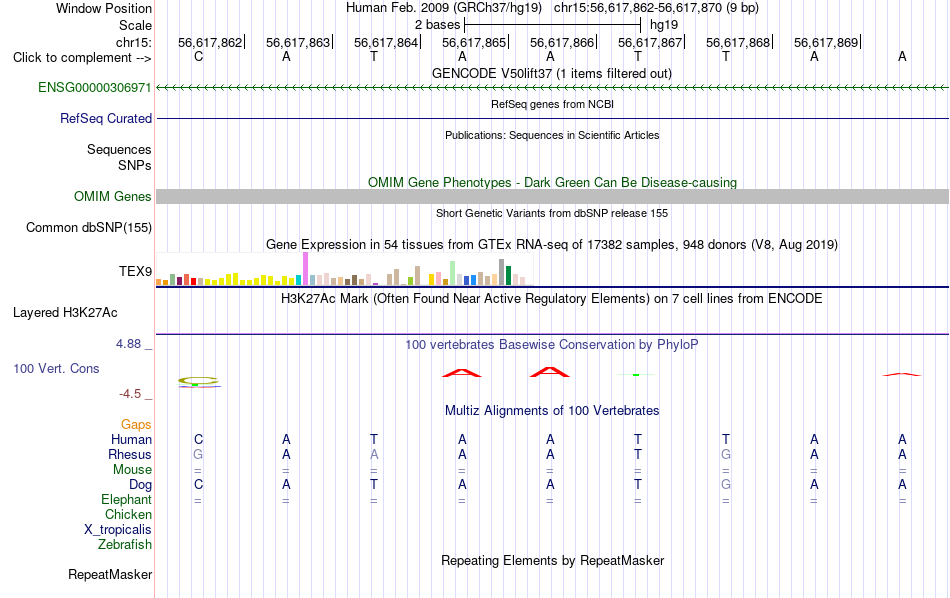Click the Window Position label
The image size is (950, 598).
[x=104, y=8]
